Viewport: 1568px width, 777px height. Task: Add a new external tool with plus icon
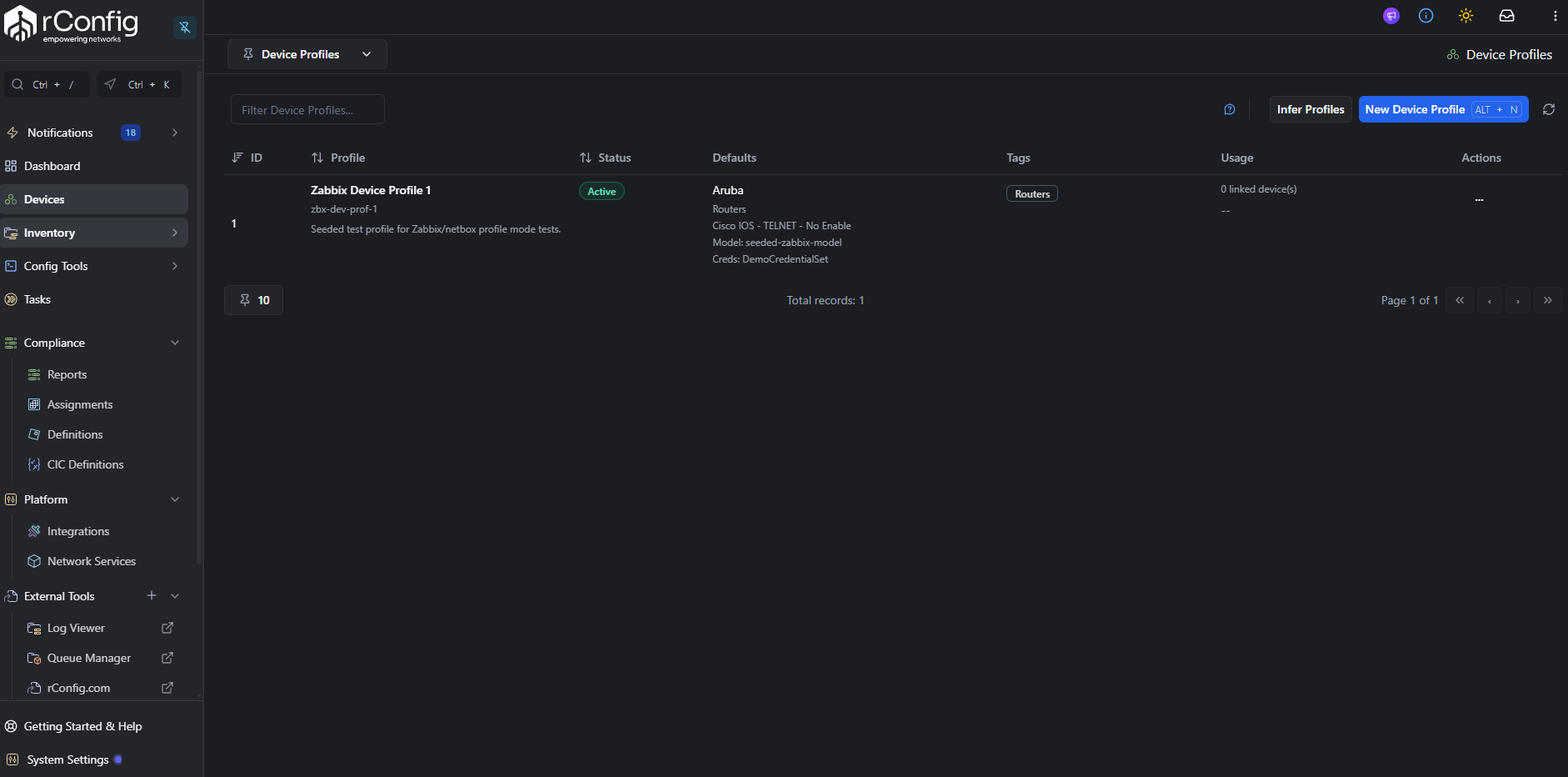(152, 595)
